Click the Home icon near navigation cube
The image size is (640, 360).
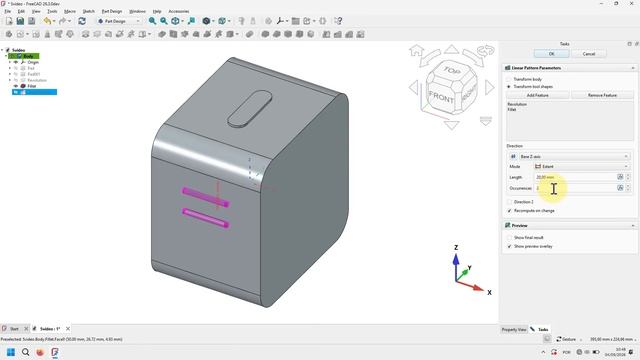click(416, 51)
